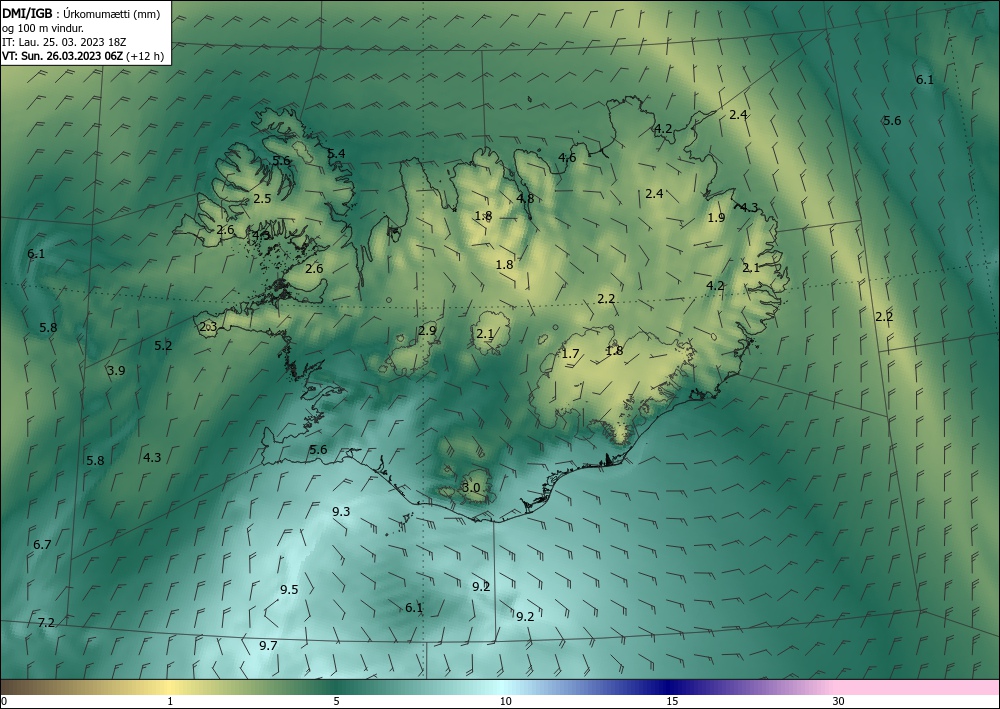Click the color scale label 1

(x=170, y=701)
